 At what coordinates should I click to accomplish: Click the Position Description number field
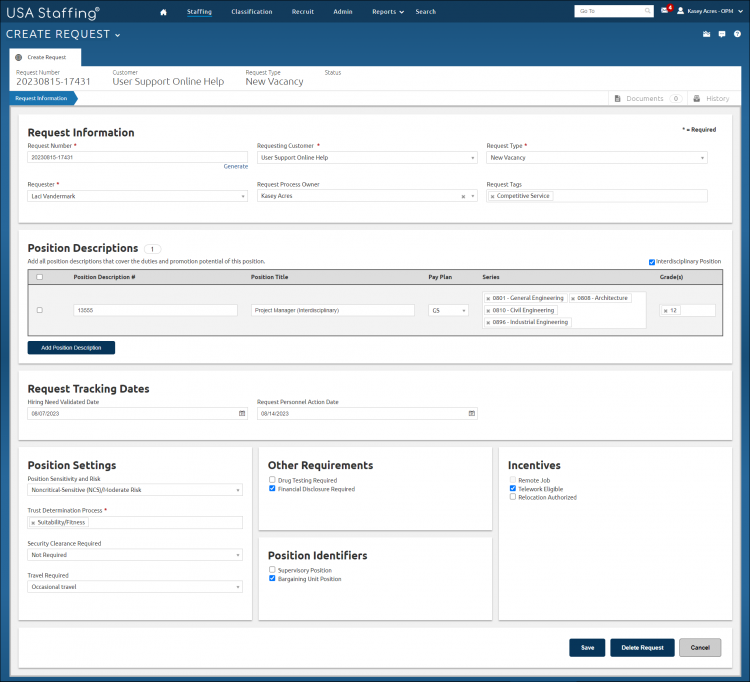[x=155, y=310]
